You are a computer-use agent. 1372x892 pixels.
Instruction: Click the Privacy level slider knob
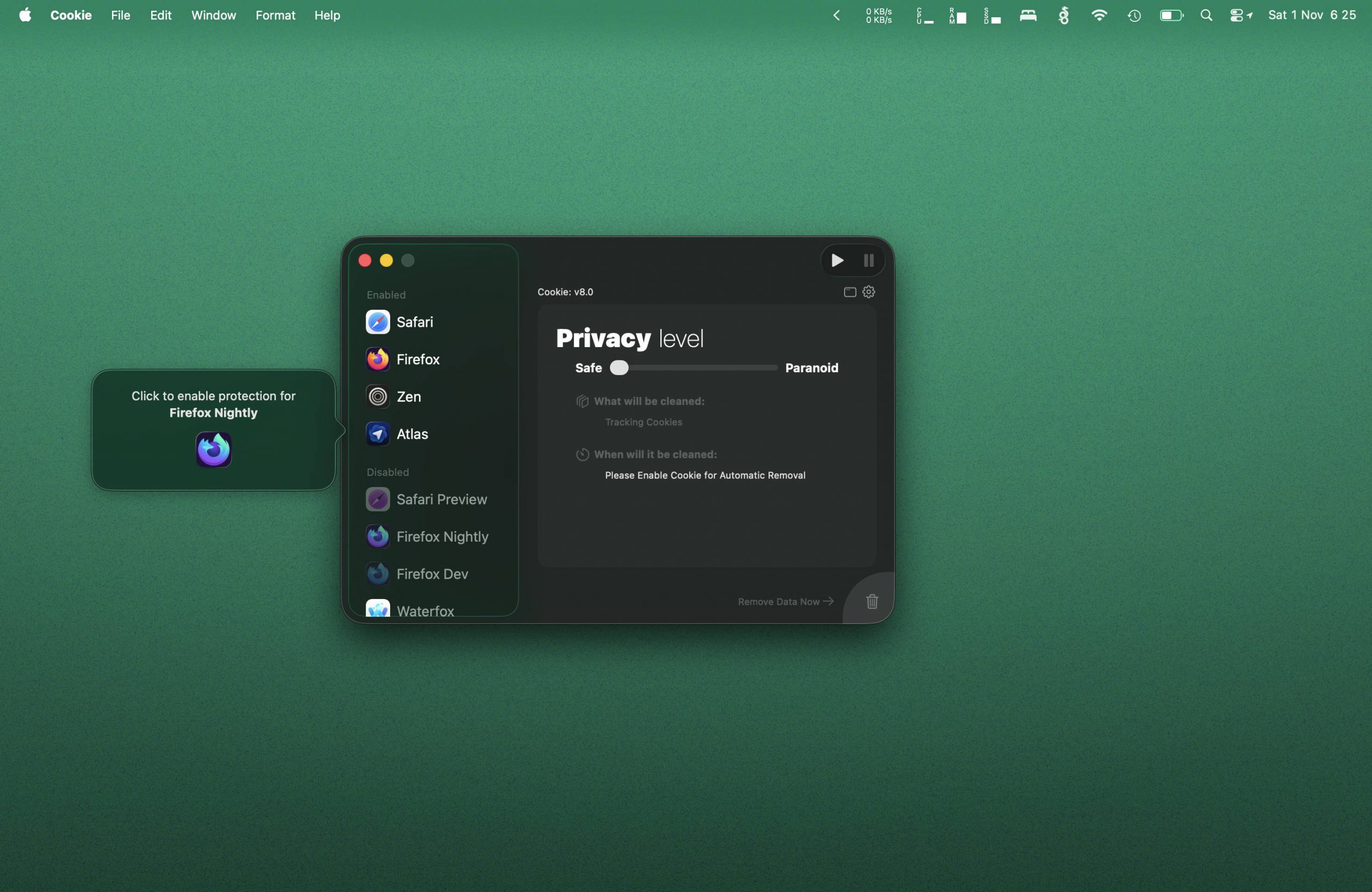coord(619,368)
